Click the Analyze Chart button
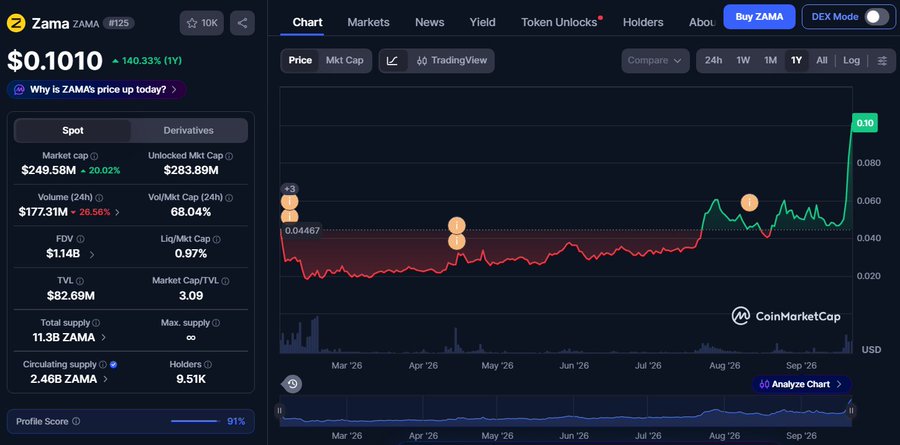This screenshot has height=445, width=900. pos(802,384)
